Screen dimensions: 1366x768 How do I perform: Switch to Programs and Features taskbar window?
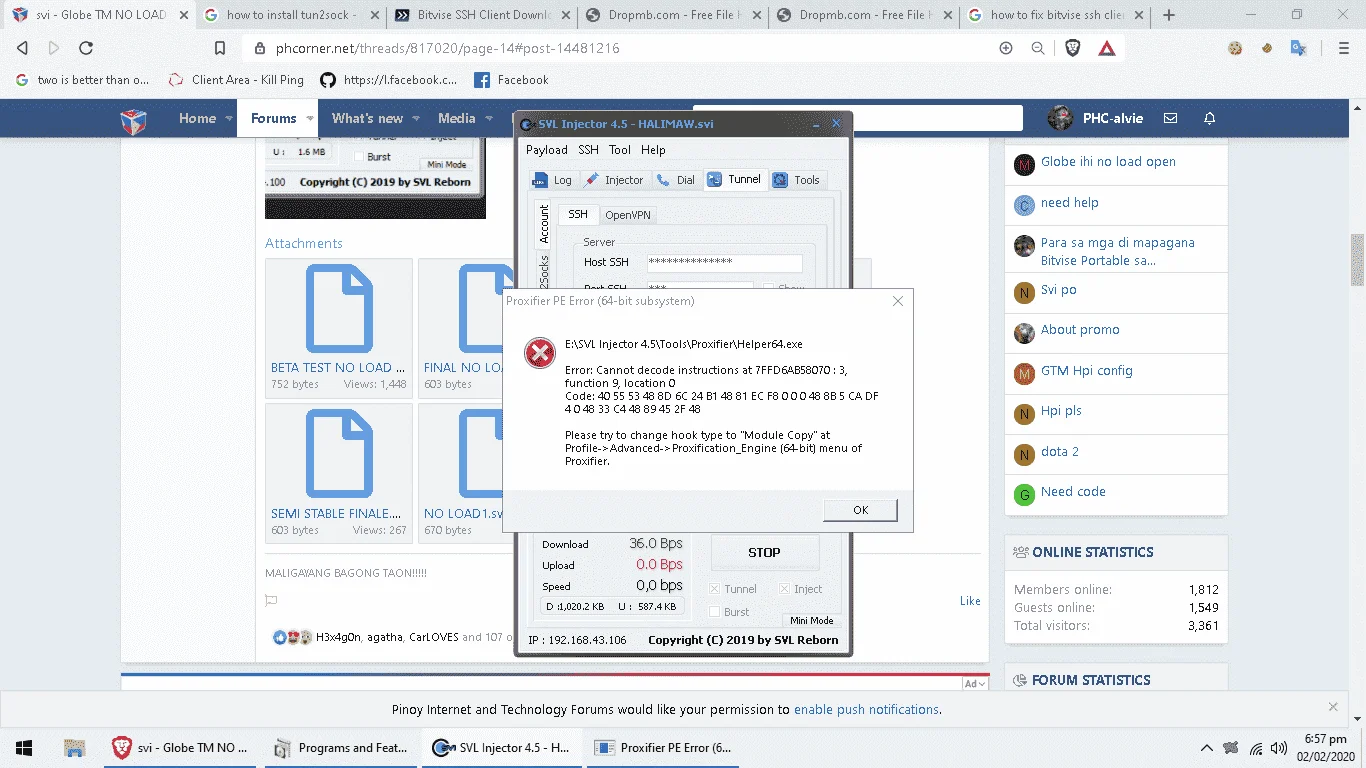click(341, 748)
